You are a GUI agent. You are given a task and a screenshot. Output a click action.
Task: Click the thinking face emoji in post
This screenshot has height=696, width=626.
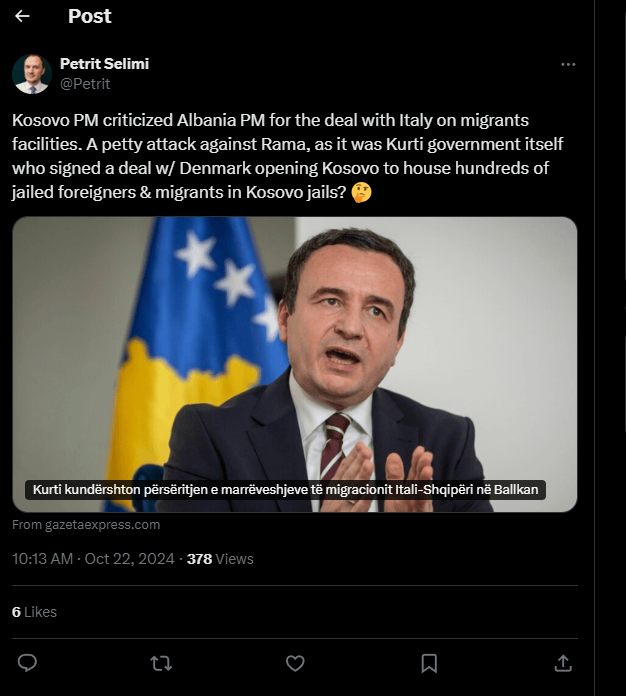point(362,192)
